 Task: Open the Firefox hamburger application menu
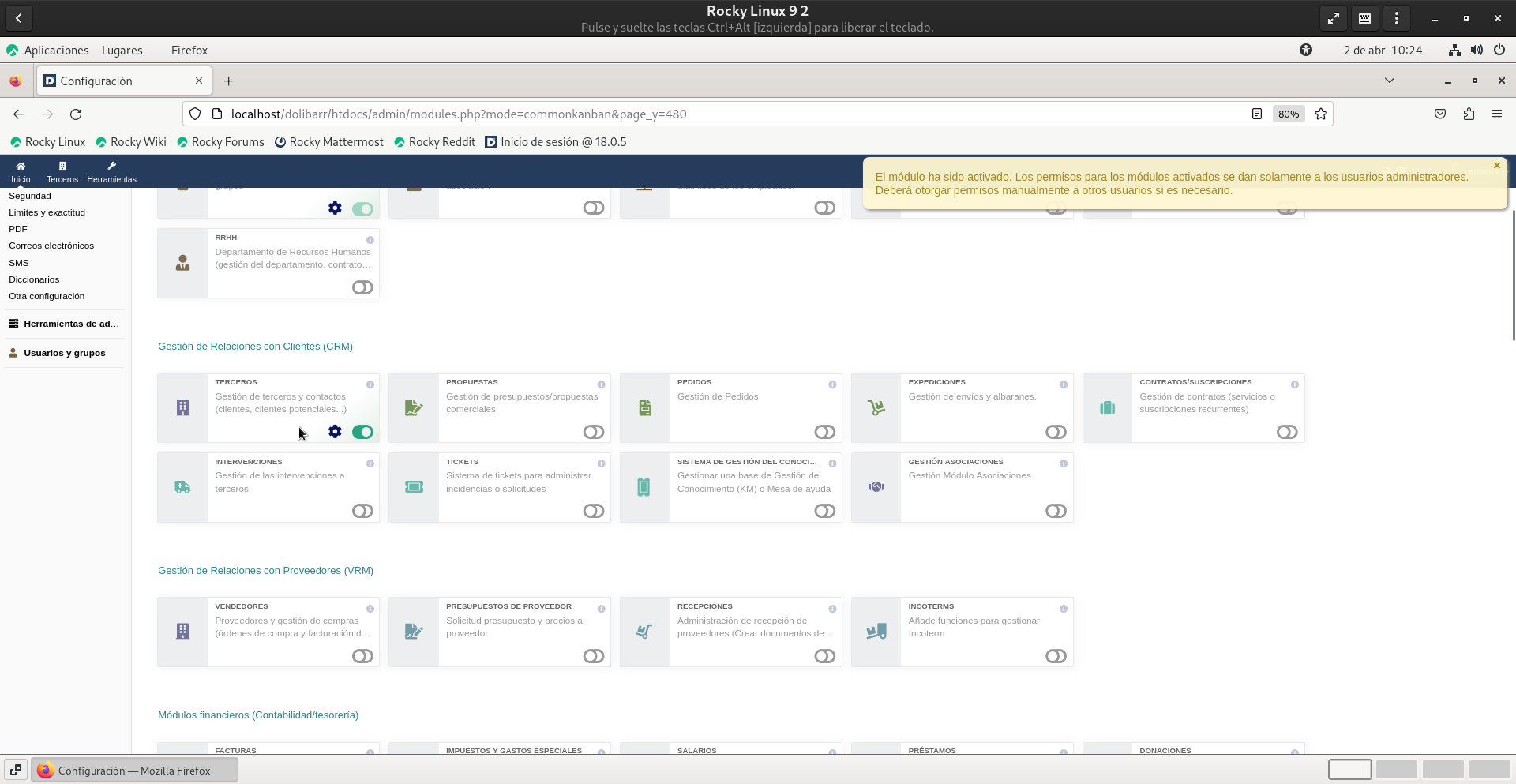[1496, 114]
